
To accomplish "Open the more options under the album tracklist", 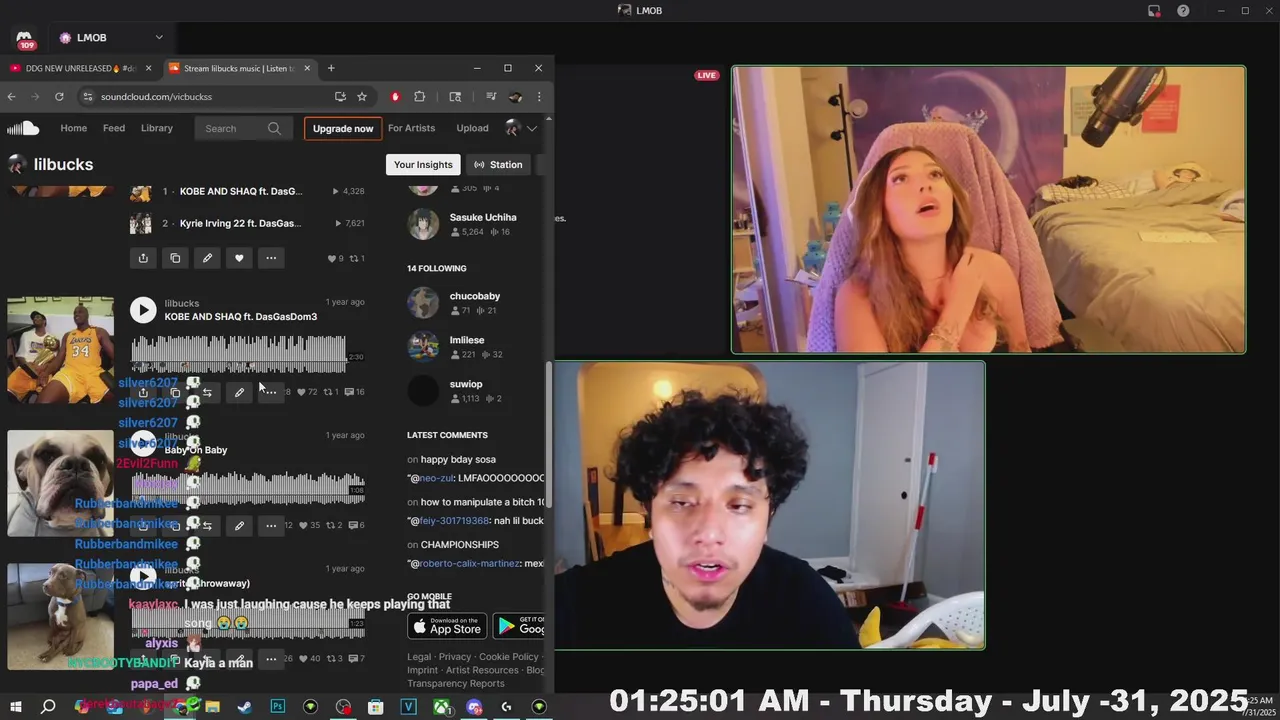I will (271, 258).
